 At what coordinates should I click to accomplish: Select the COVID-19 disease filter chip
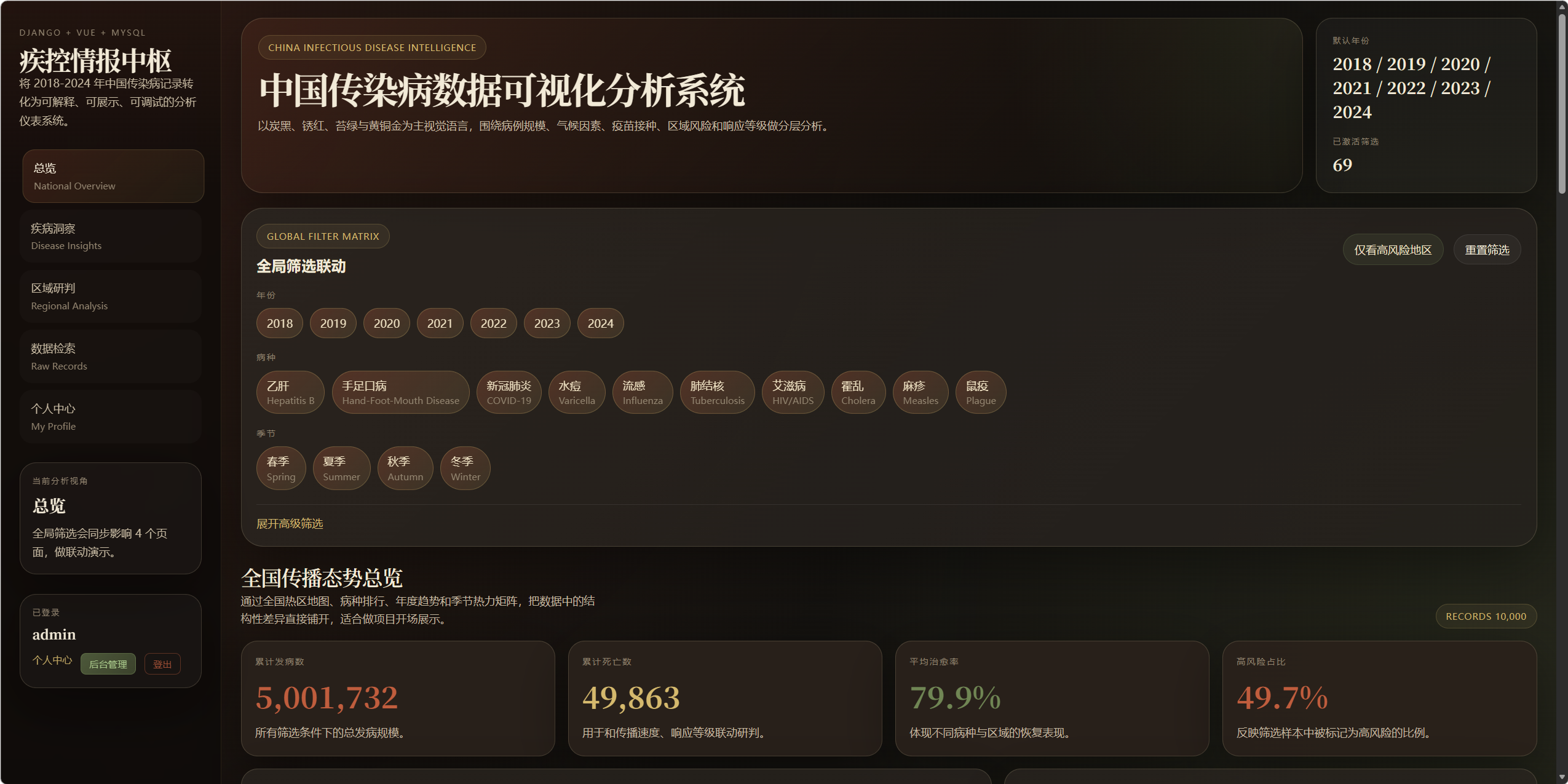pyautogui.click(x=509, y=392)
